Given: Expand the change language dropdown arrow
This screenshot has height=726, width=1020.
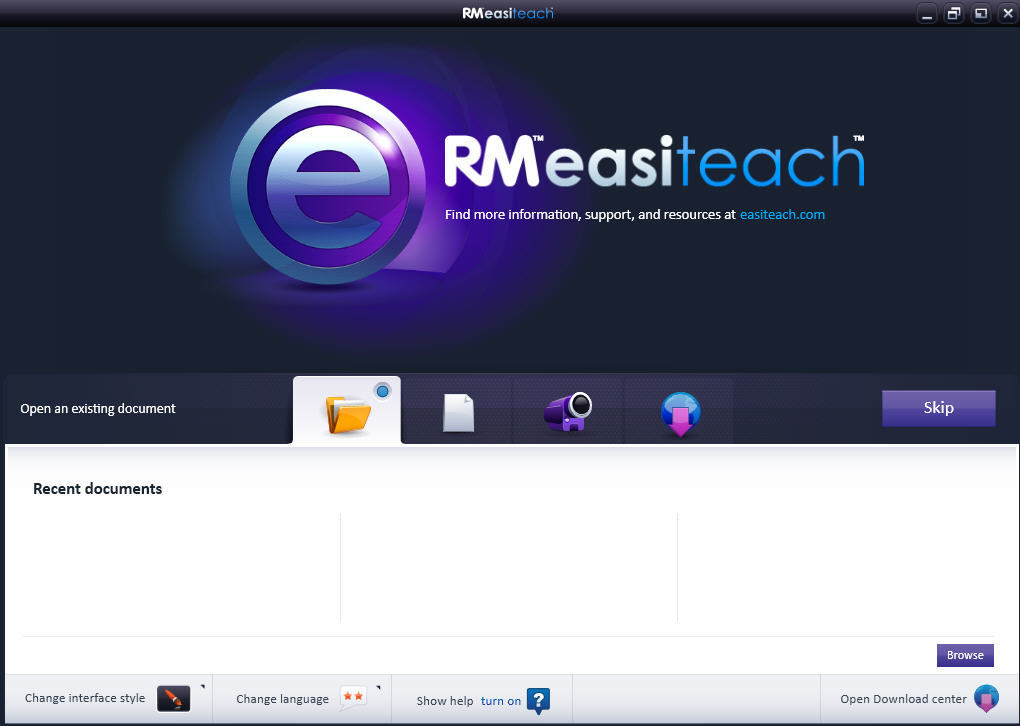Looking at the screenshot, I should pos(378,687).
